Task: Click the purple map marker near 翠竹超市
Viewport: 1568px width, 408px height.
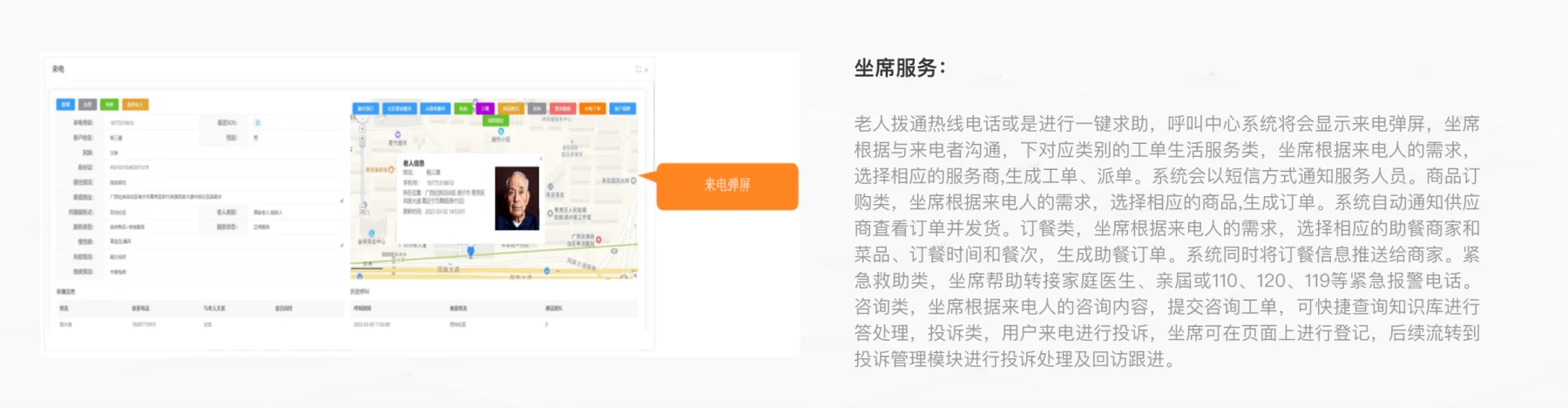Action: click(x=397, y=135)
